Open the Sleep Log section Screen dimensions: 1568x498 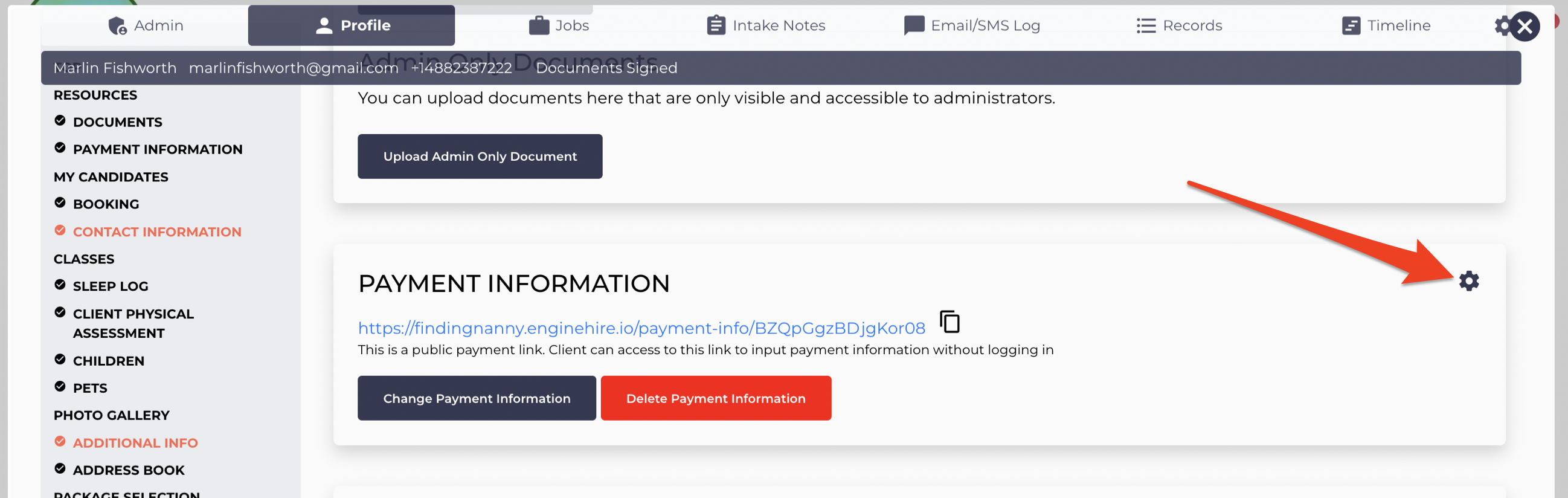tap(110, 286)
